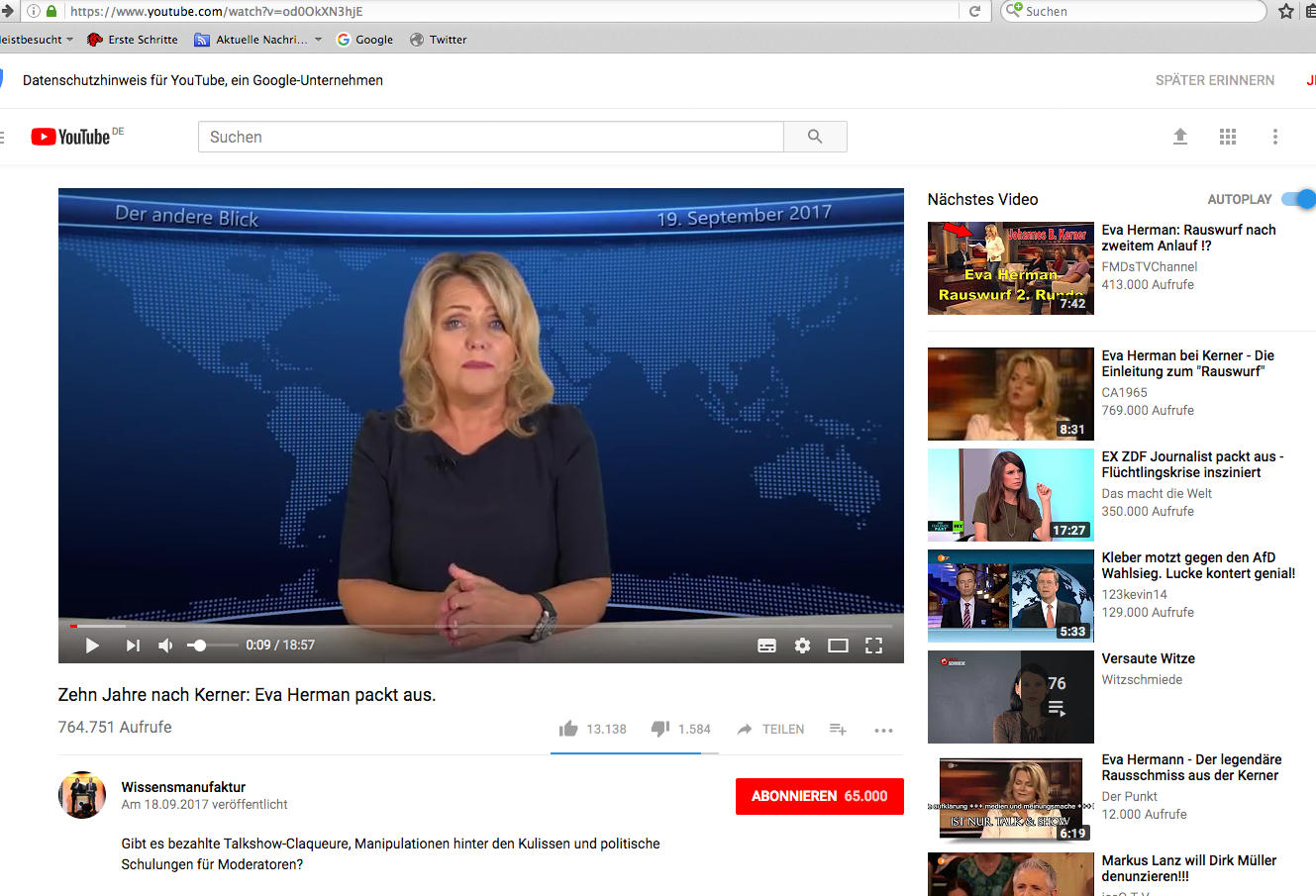Adjust the player volume slider
This screenshot has height=896, width=1316.
[212, 646]
